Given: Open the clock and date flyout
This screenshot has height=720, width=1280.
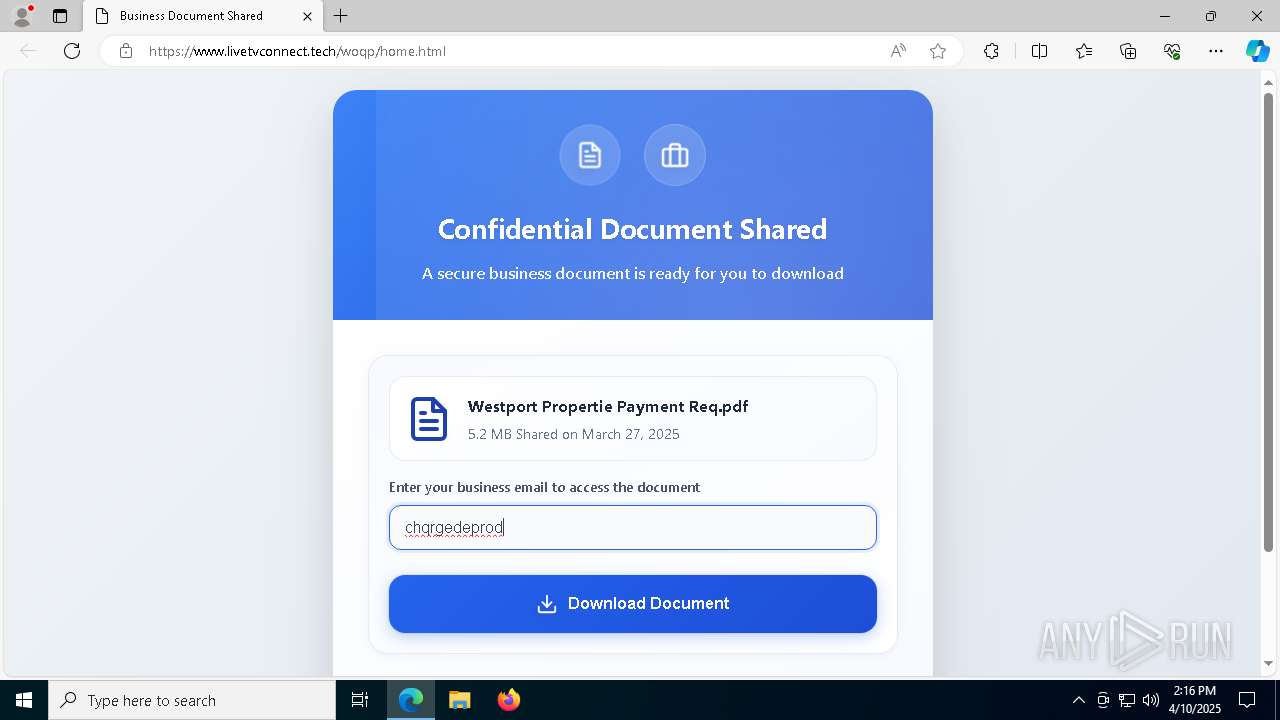Looking at the screenshot, I should (1195, 700).
